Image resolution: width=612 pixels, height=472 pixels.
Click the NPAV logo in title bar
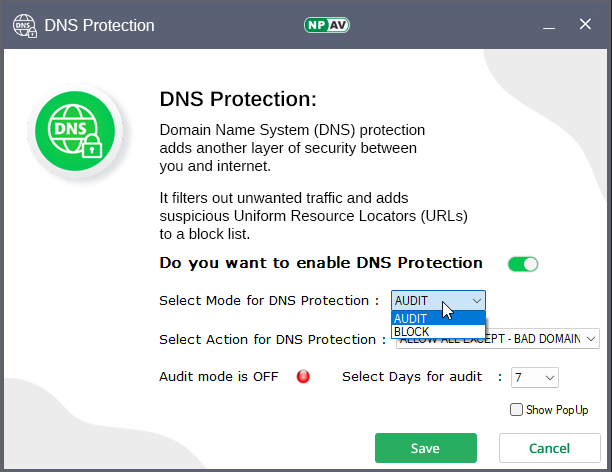pos(326,24)
